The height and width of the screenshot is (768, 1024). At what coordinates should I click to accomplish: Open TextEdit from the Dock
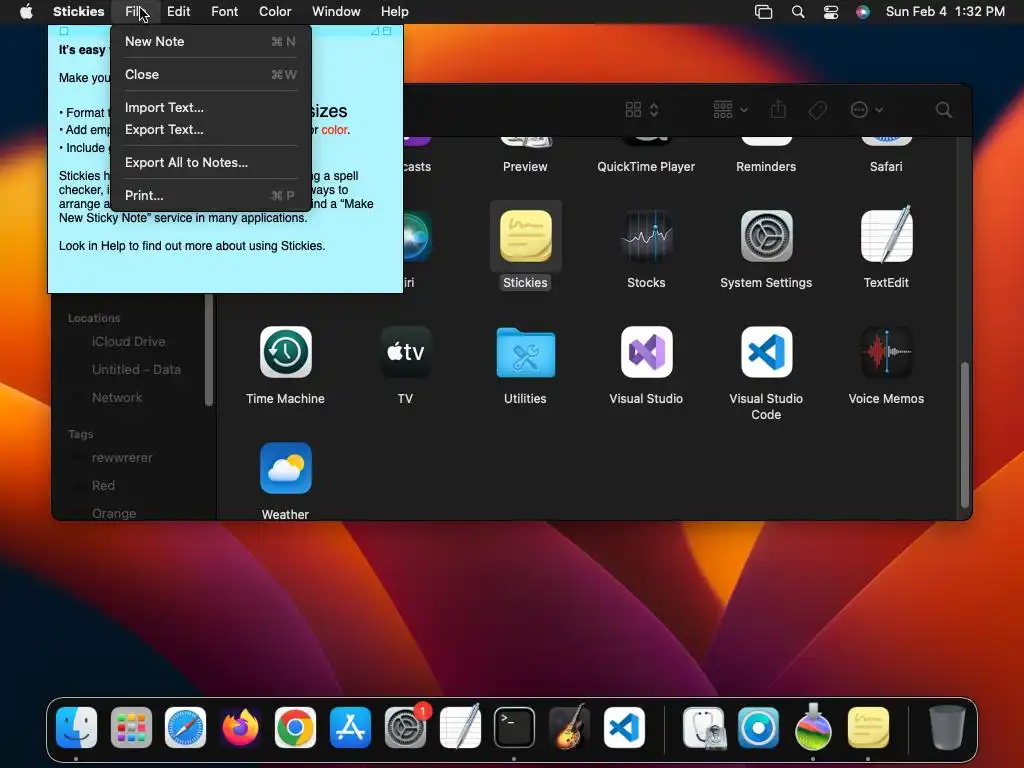coord(460,727)
